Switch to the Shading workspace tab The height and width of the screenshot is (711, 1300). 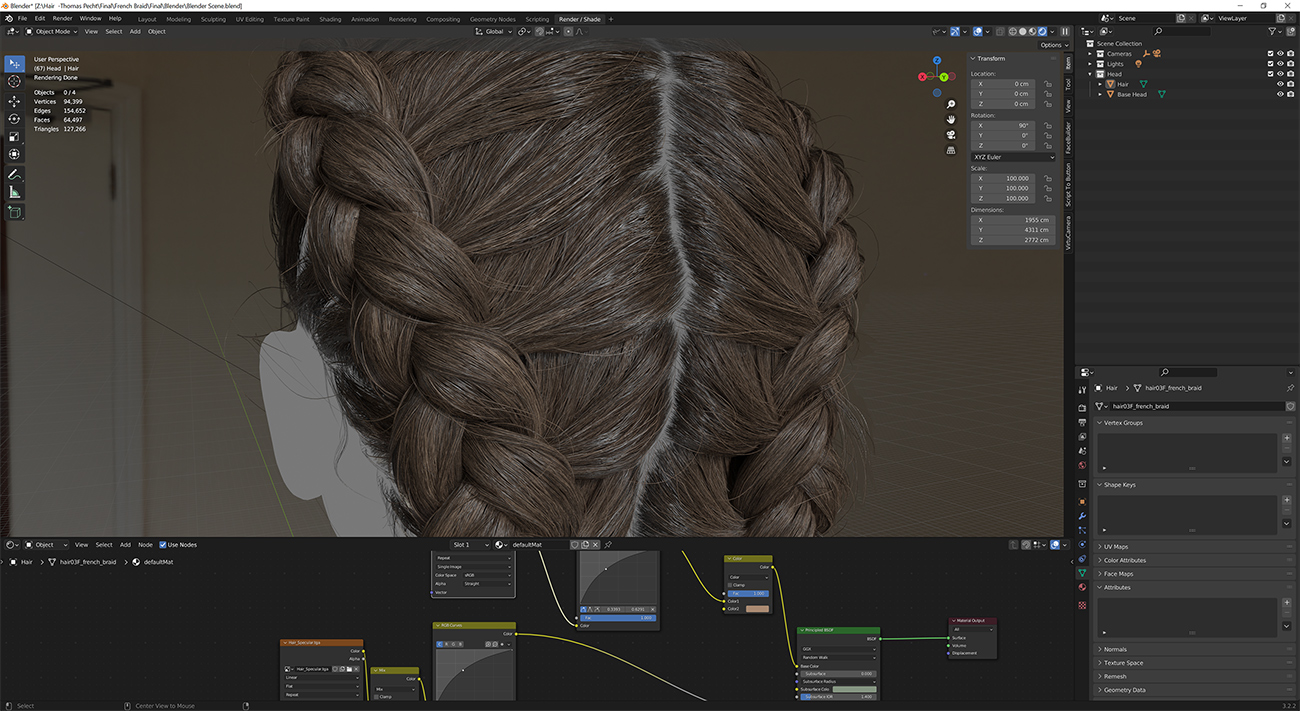tap(330, 18)
